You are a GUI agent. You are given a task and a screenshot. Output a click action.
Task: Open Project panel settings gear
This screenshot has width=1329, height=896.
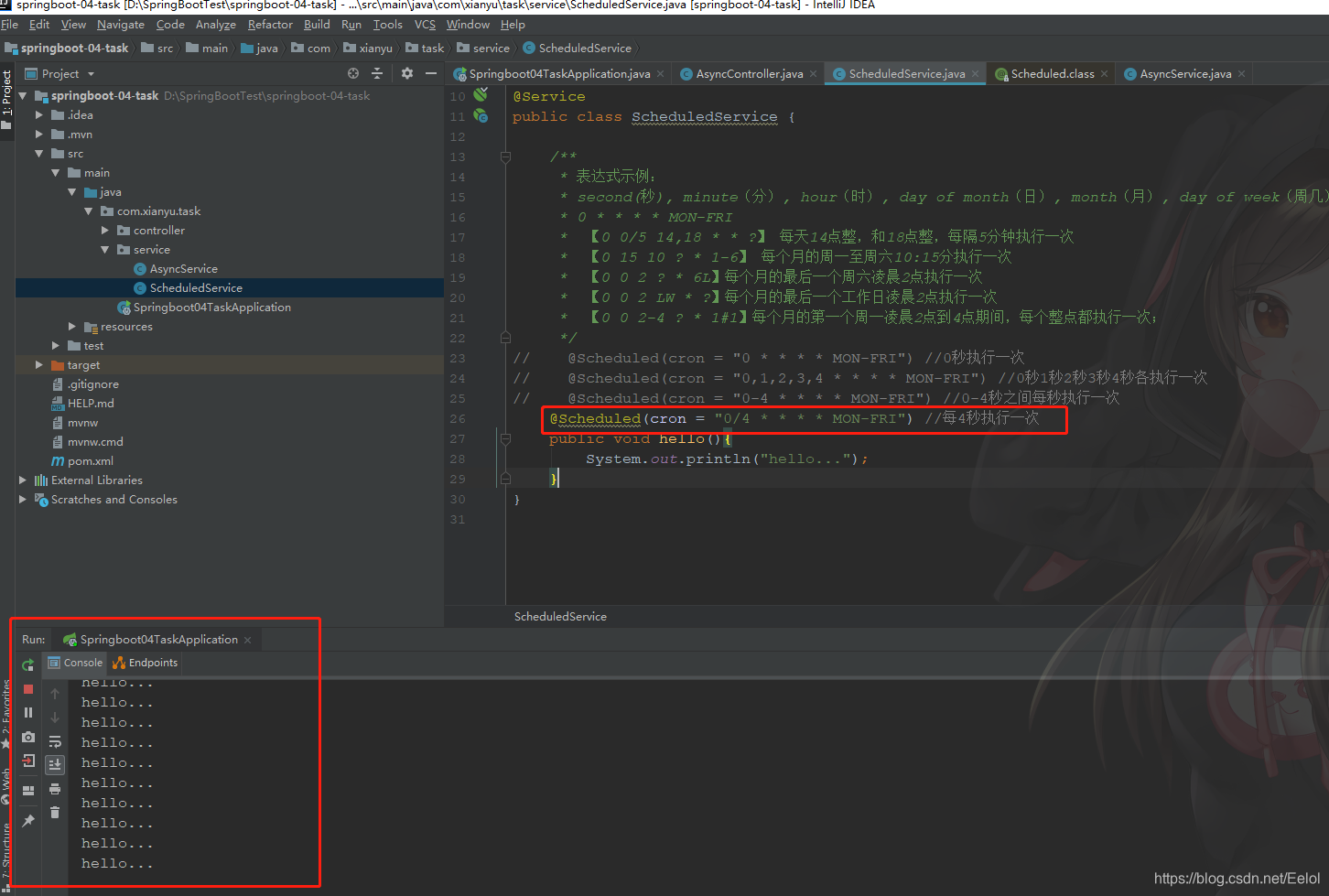point(407,73)
